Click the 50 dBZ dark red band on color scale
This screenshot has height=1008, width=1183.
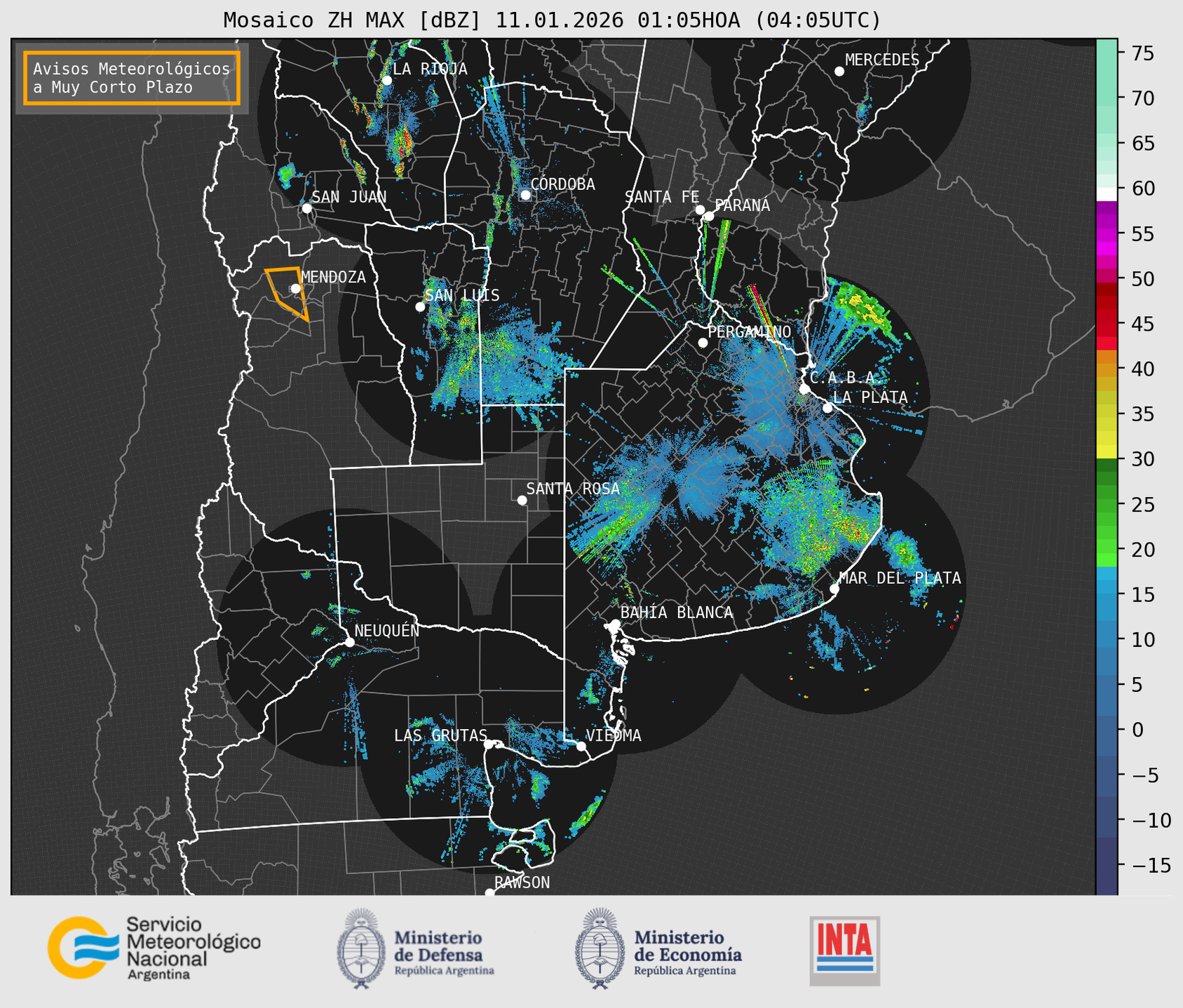pos(1107,288)
